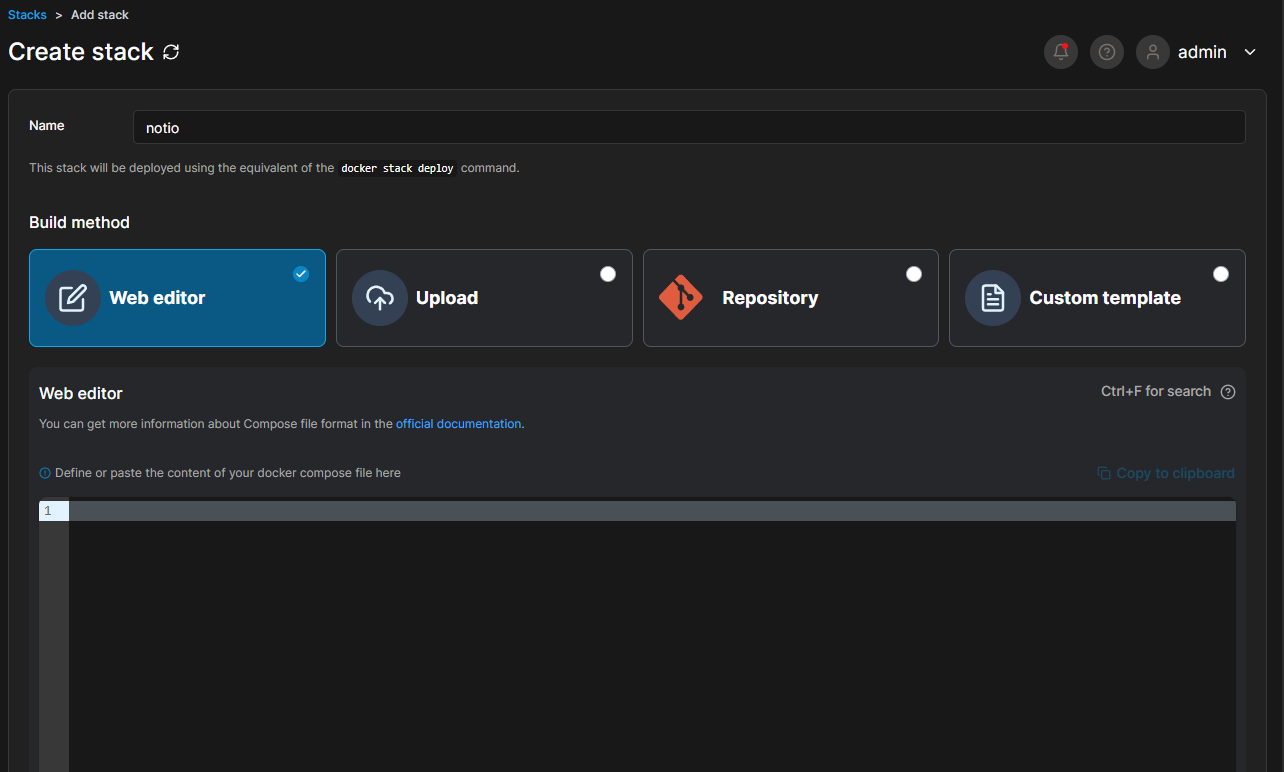Click the checked Web editor selection mark
This screenshot has height=772, width=1284.
coord(301,274)
